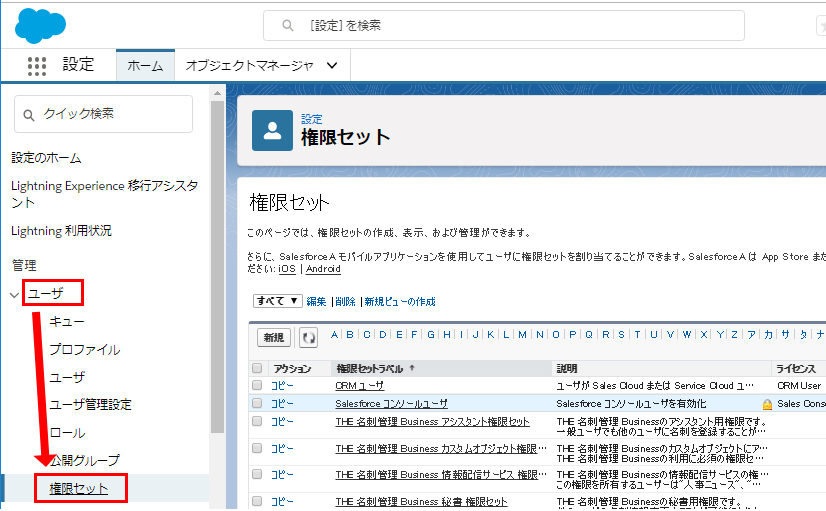Image resolution: width=826 pixels, height=511 pixels.
Task: Click 新規ビューの作成 link
Action: (400, 301)
